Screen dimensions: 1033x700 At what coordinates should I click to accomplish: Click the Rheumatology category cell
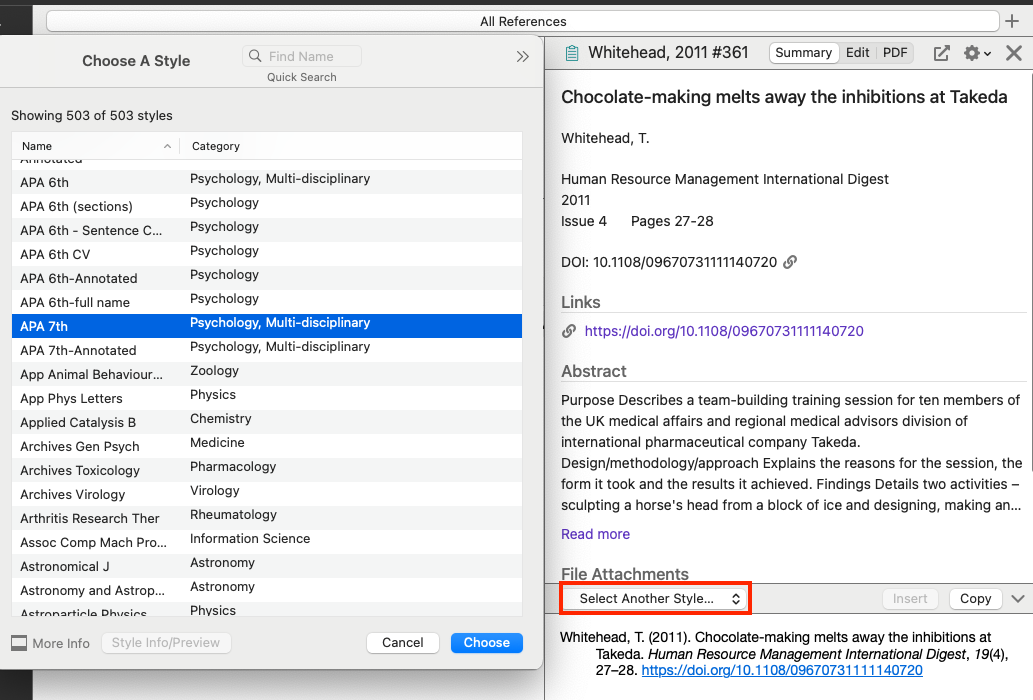pyautogui.click(x=233, y=515)
